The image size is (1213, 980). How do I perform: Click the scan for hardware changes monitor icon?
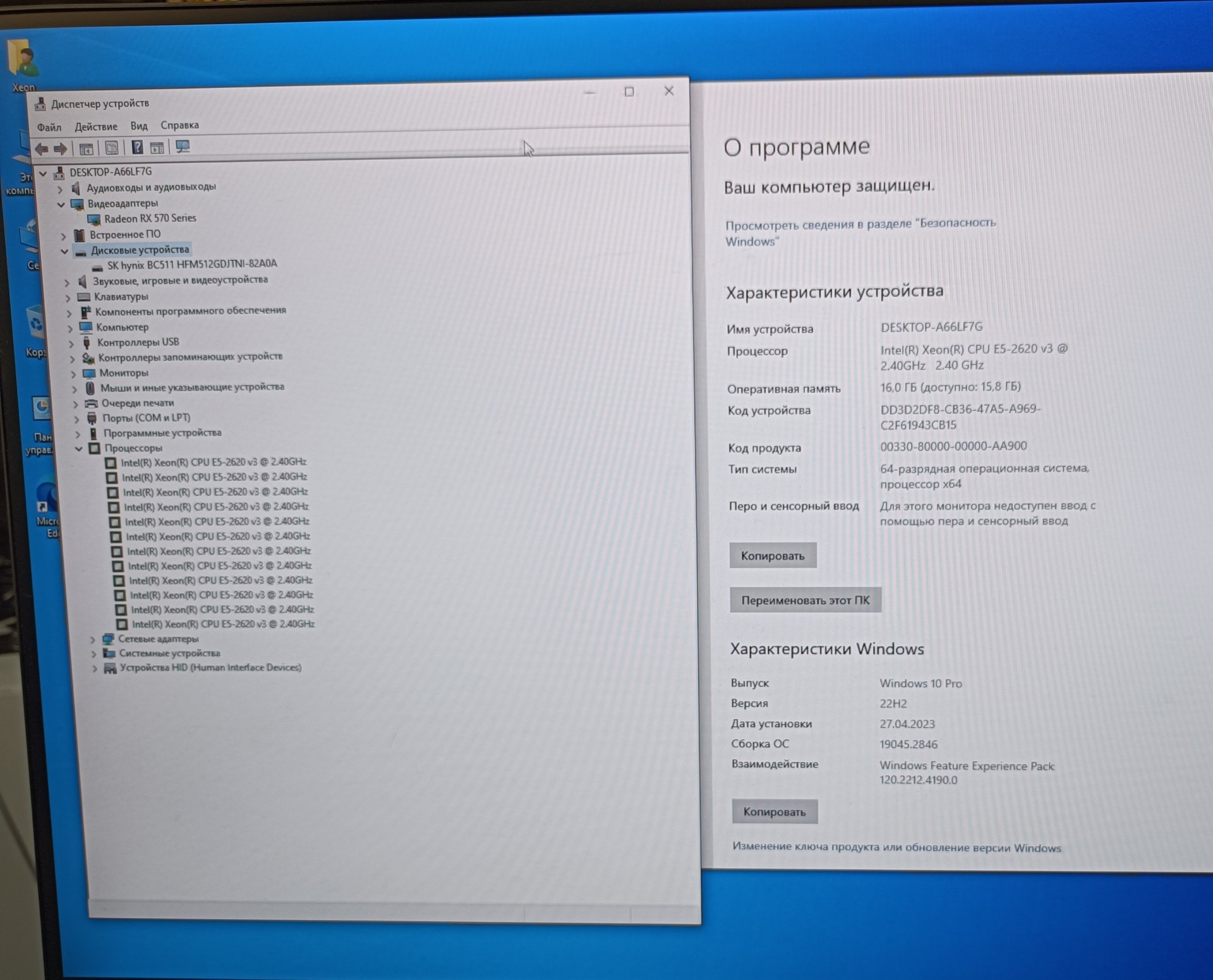click(183, 147)
